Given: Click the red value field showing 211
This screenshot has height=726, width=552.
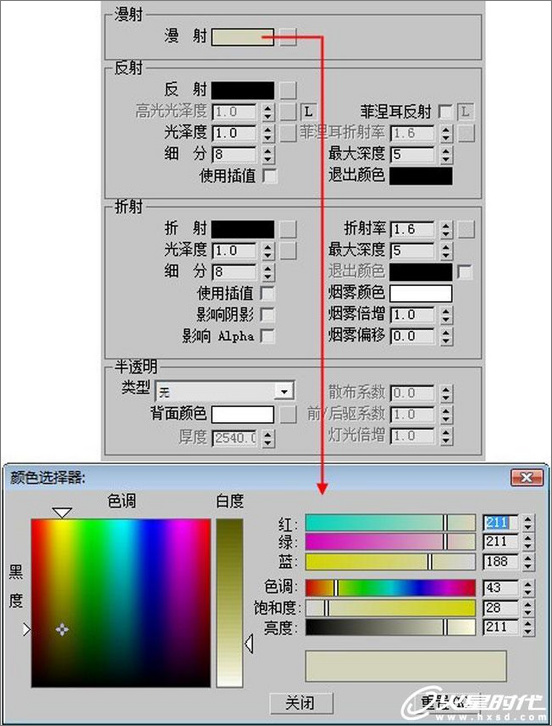Looking at the screenshot, I should click(501, 523).
